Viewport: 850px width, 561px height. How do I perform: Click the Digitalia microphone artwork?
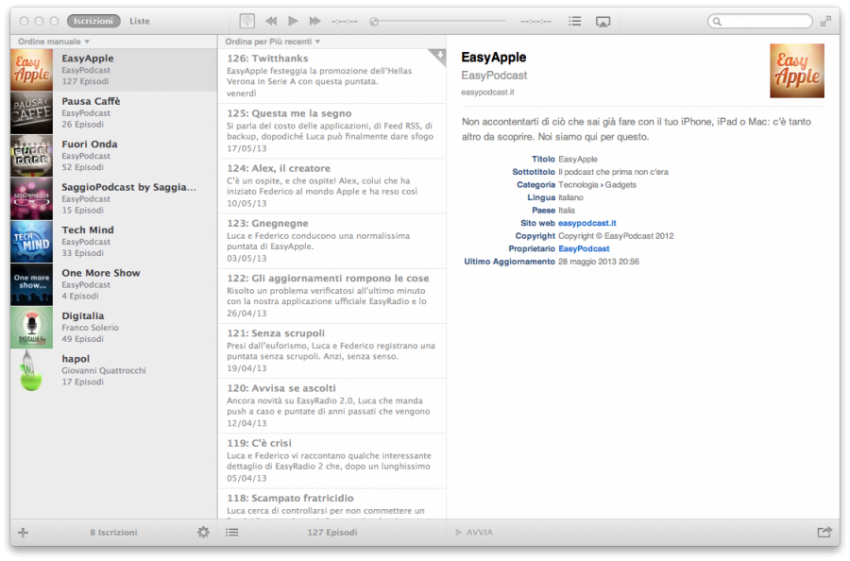coord(31,327)
